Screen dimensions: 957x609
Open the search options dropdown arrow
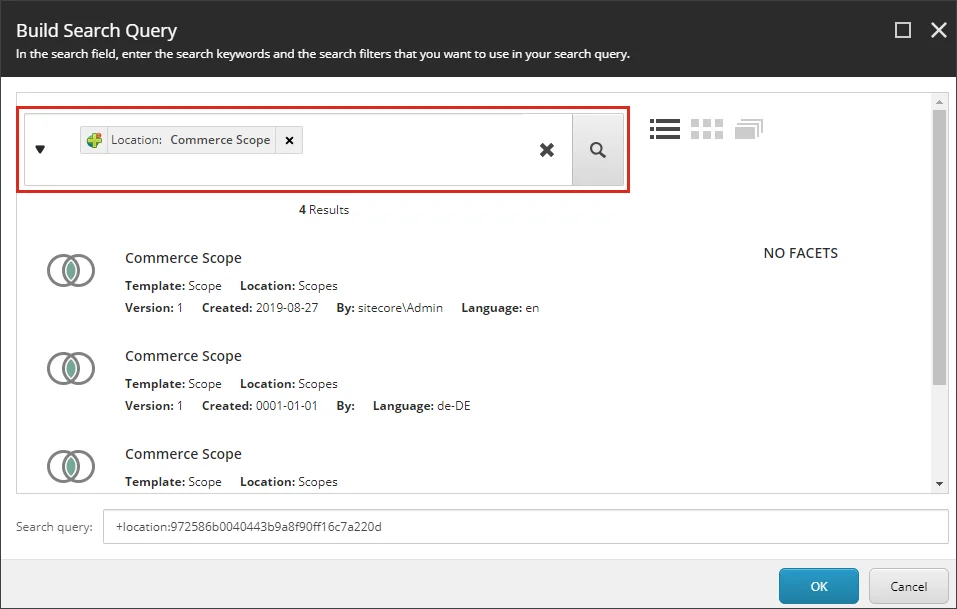tap(40, 150)
